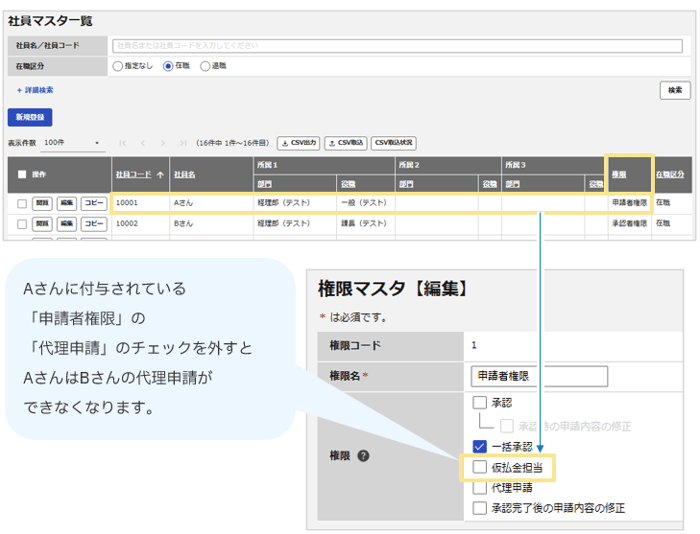Viewport: 700px width, 534px height.
Task: Click 編集 for employee 10001
Action: tap(67, 203)
